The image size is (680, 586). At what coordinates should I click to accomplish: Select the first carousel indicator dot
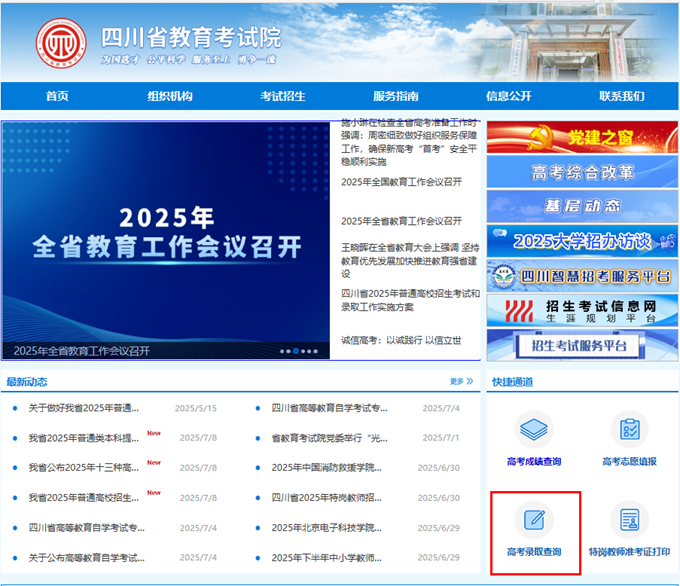tap(283, 351)
